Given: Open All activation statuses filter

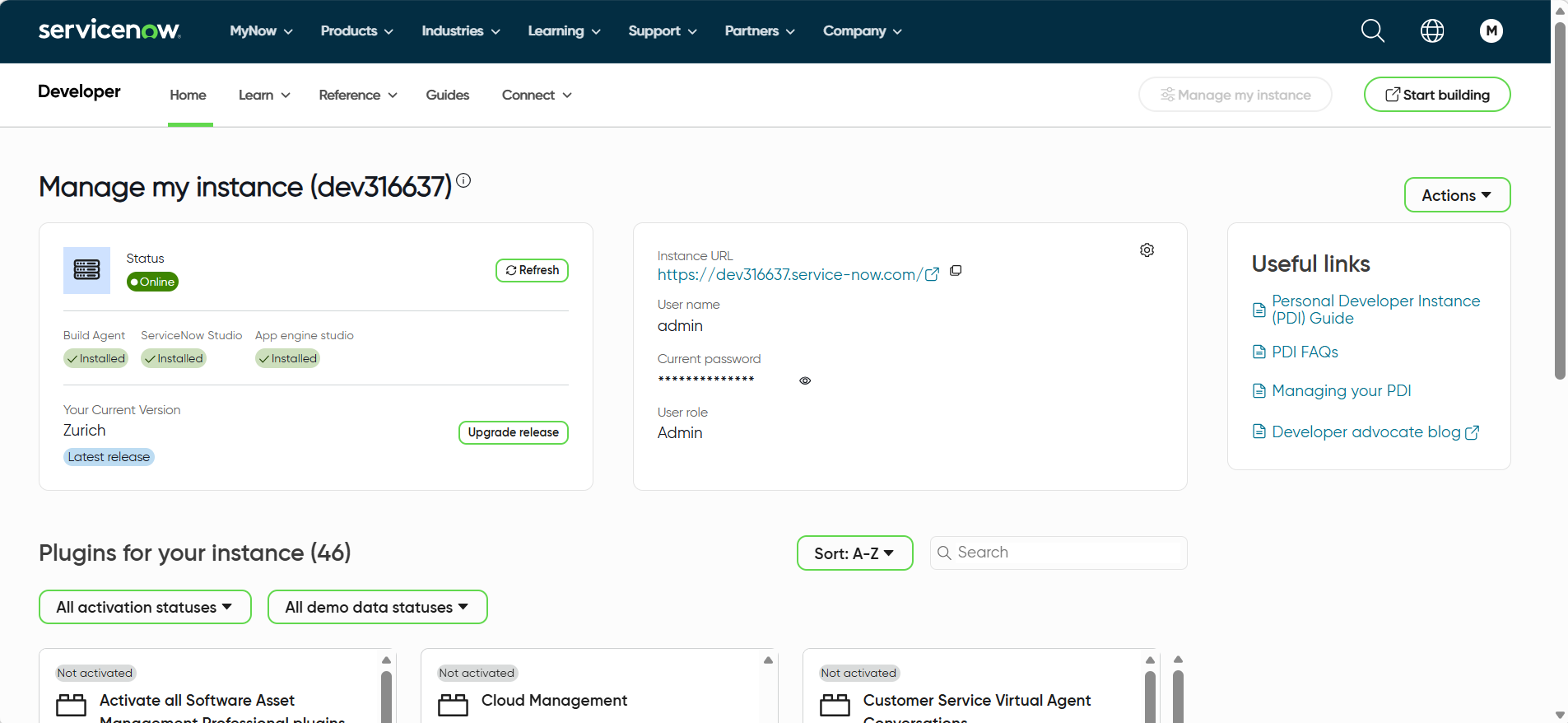Looking at the screenshot, I should tap(145, 607).
